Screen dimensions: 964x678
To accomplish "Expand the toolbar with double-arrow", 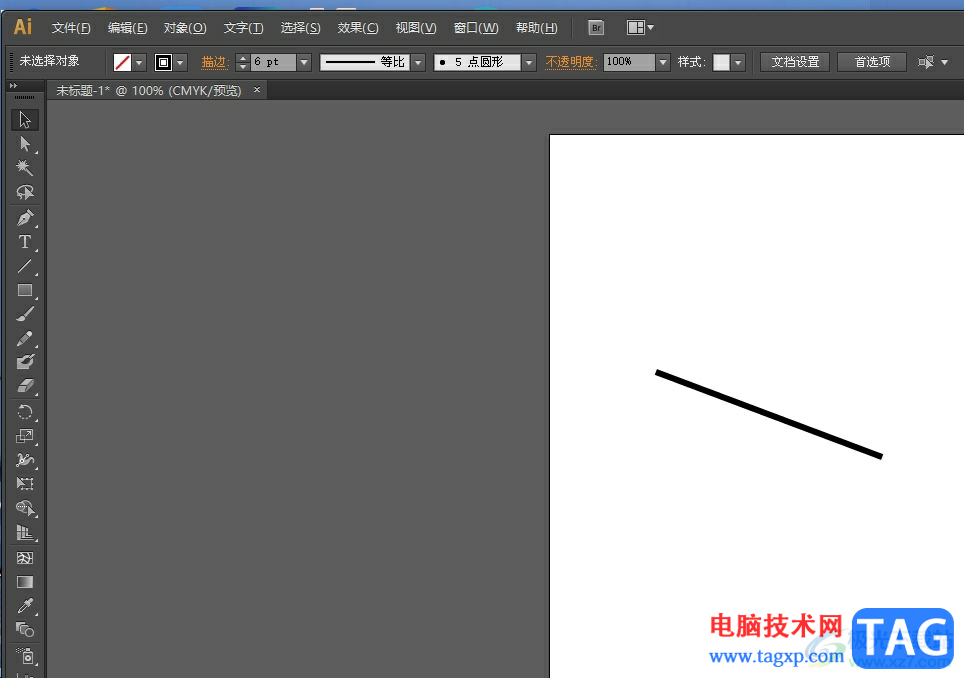I will [14, 85].
